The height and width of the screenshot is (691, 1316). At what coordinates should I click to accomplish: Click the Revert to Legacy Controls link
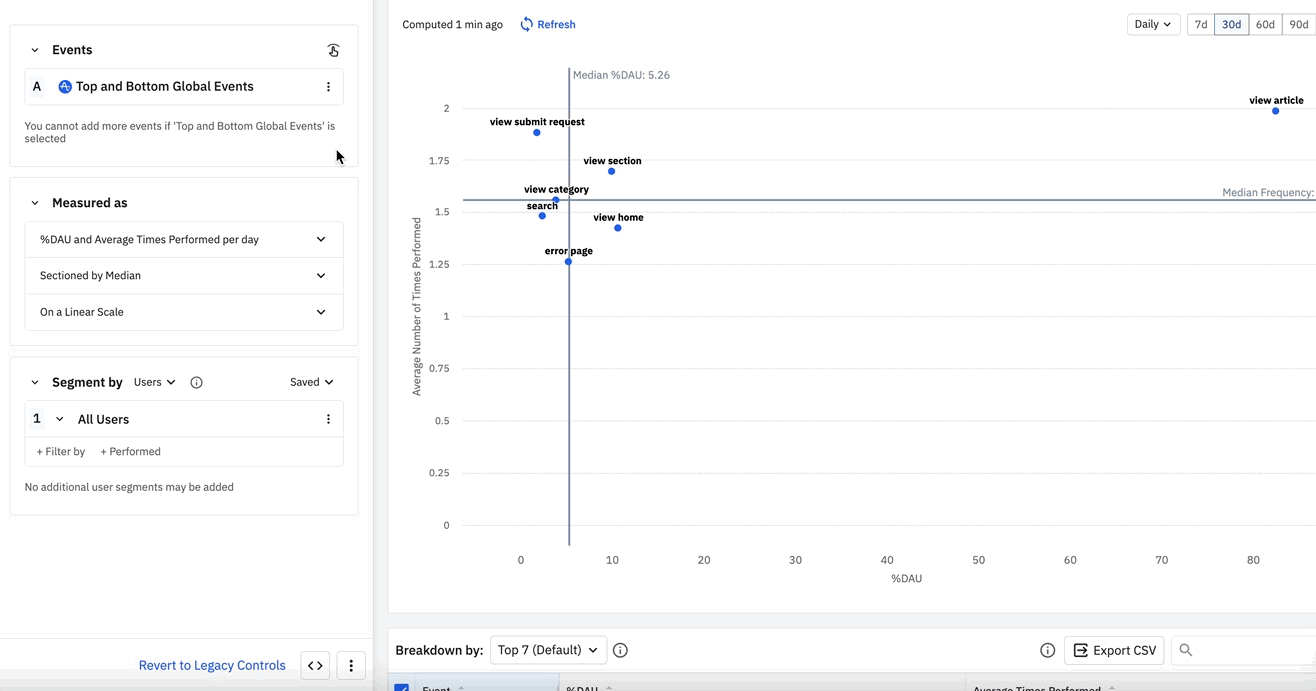coord(212,665)
